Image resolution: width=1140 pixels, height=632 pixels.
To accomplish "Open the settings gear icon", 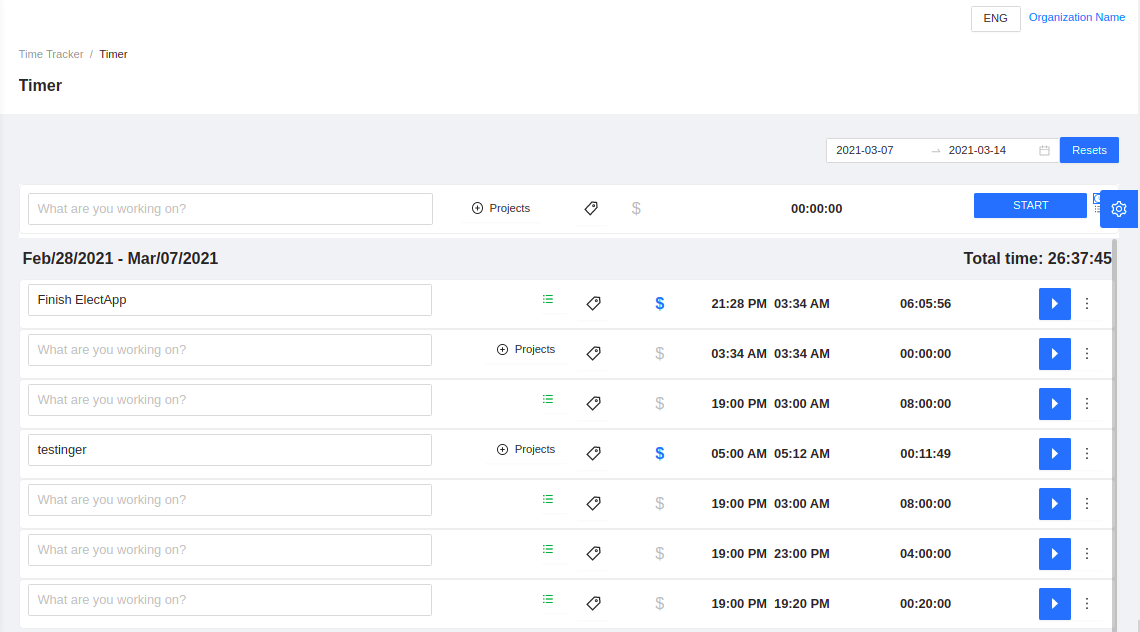I will (1119, 209).
